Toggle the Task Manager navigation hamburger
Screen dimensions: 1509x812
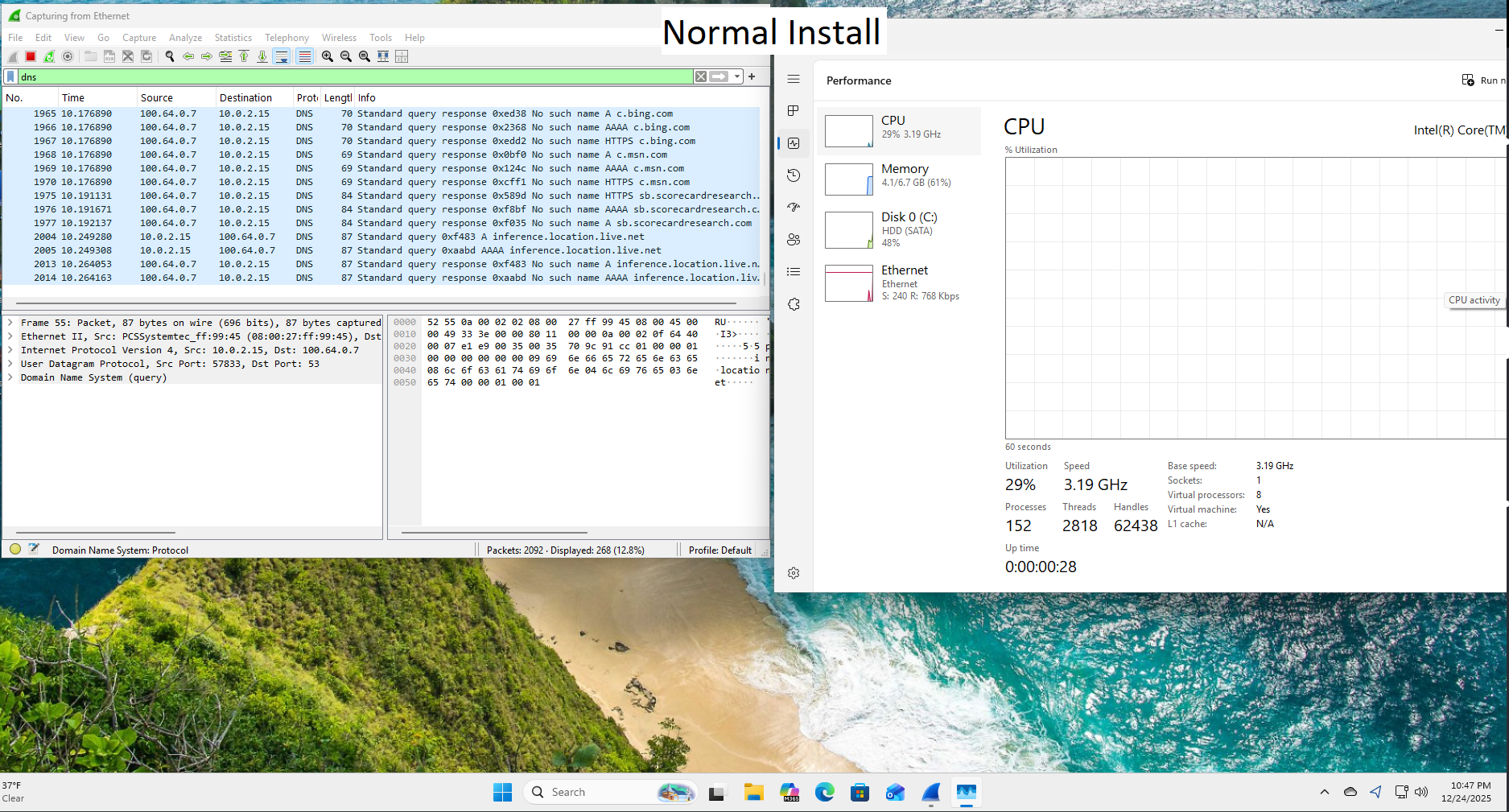[794, 79]
